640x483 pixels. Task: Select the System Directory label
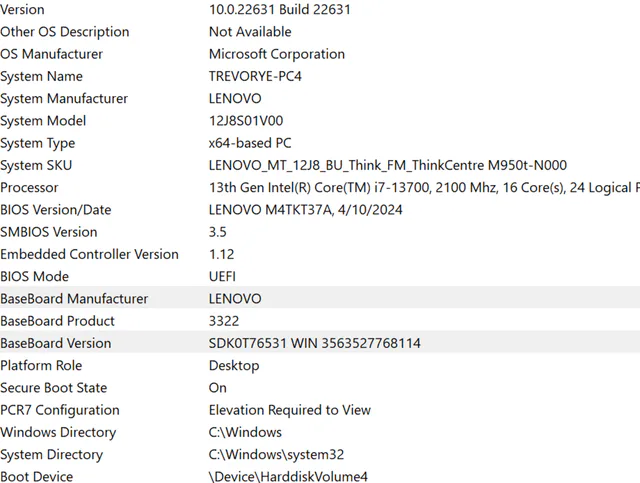pyautogui.click(x=51, y=455)
